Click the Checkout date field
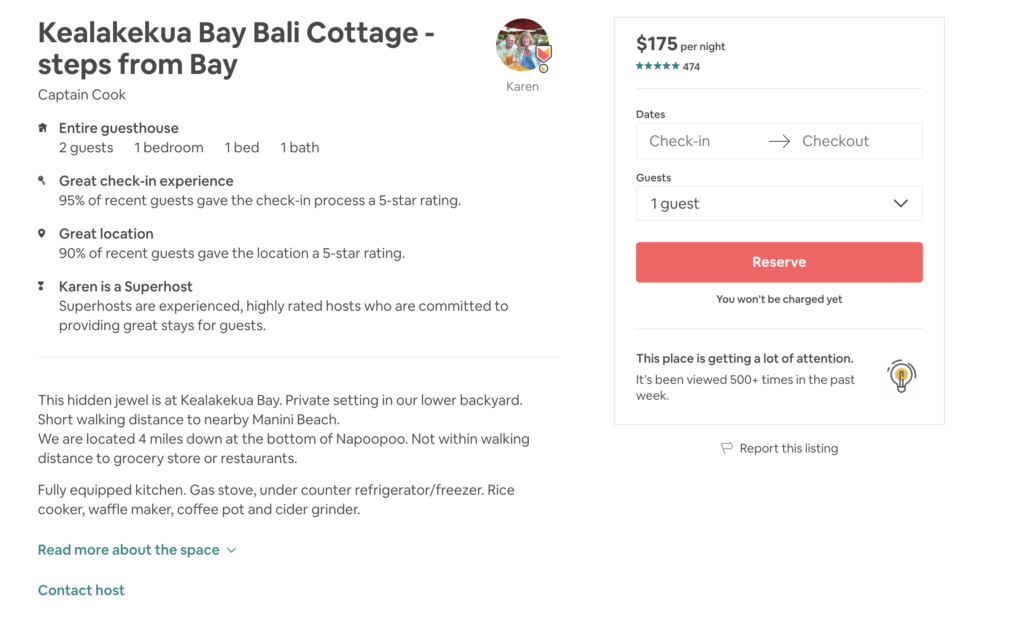 (850, 142)
